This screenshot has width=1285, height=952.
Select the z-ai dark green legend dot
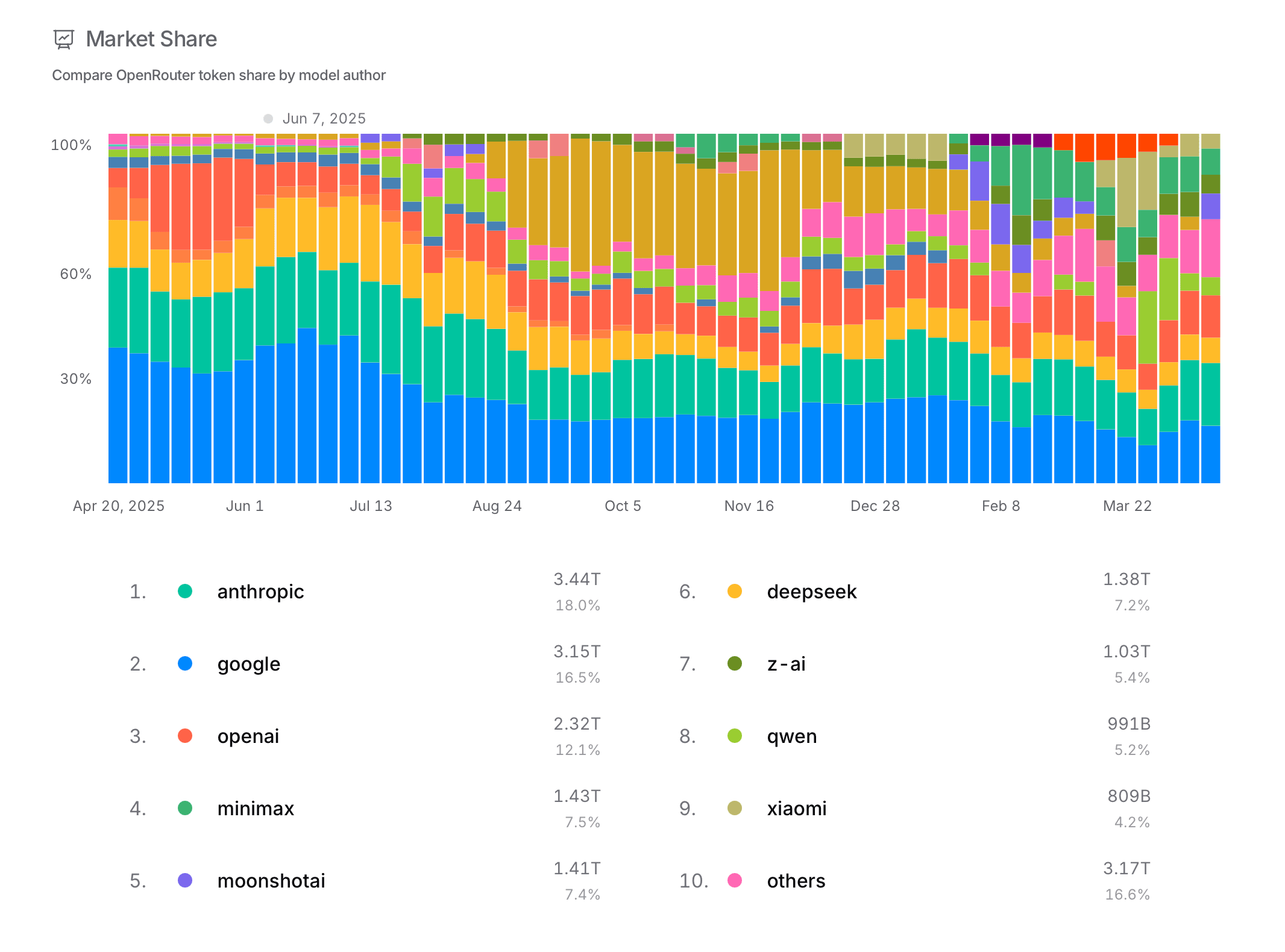pos(736,663)
